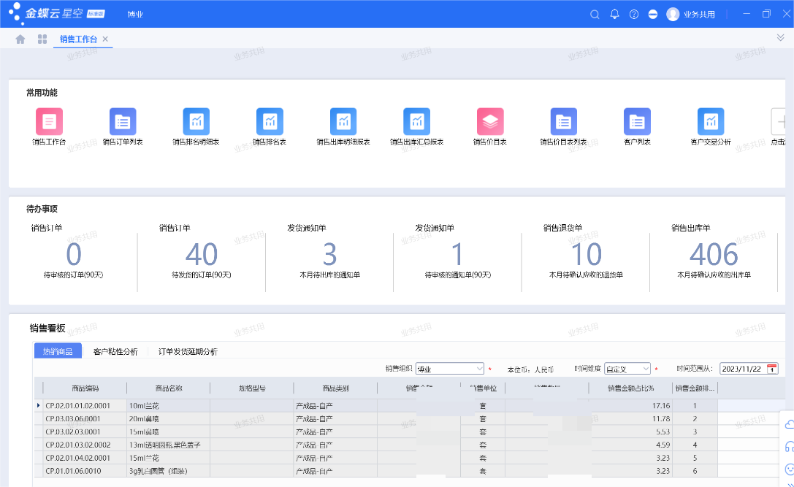Image resolution: width=794 pixels, height=487 pixels.
Task: Open the app grid menu icon
Action: [x=42, y=39]
